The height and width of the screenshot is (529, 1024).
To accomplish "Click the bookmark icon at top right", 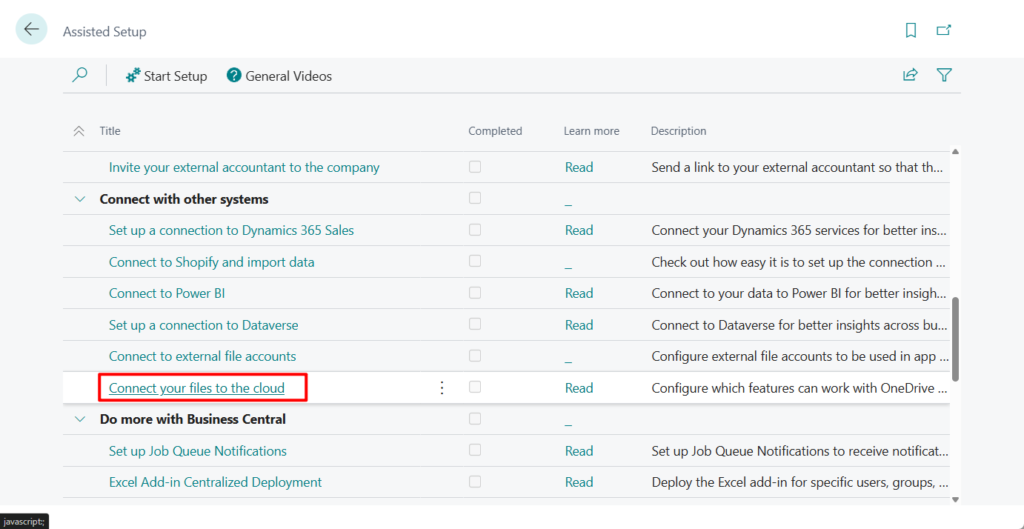I will [911, 30].
